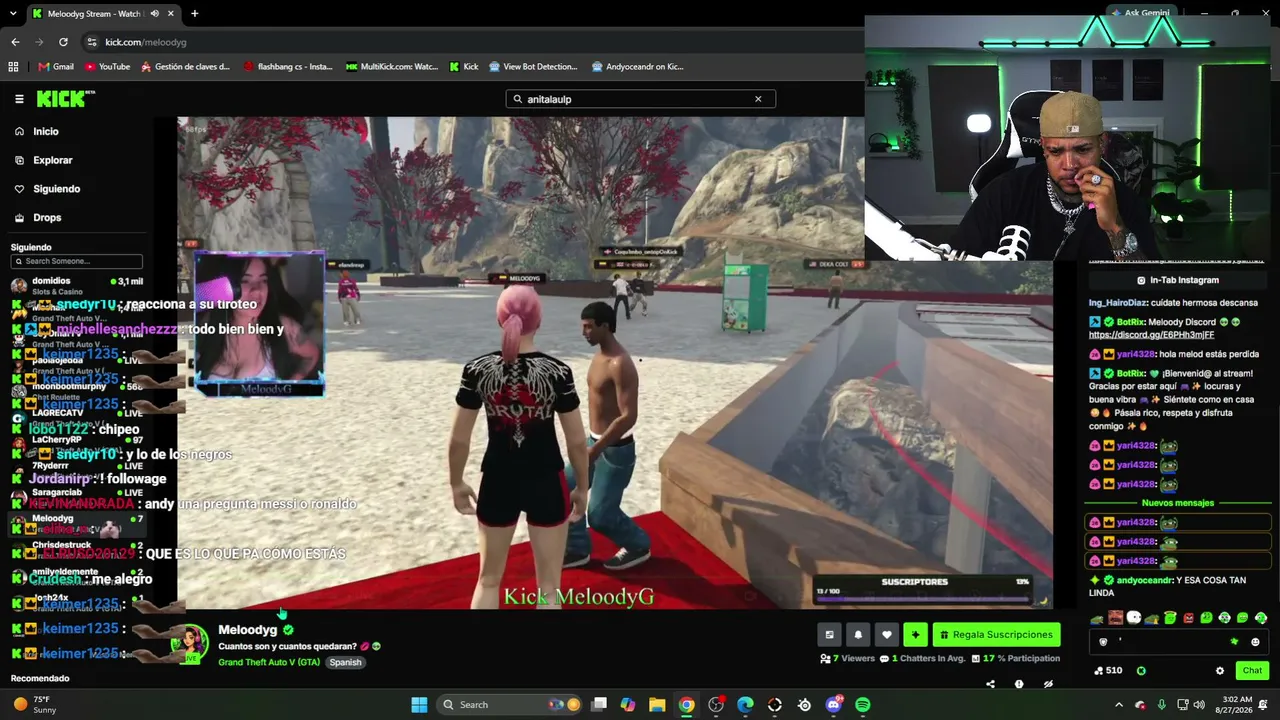Open chat identity shield badge icon
Screen dimensions: 1280x720
pyautogui.click(x=1103, y=642)
